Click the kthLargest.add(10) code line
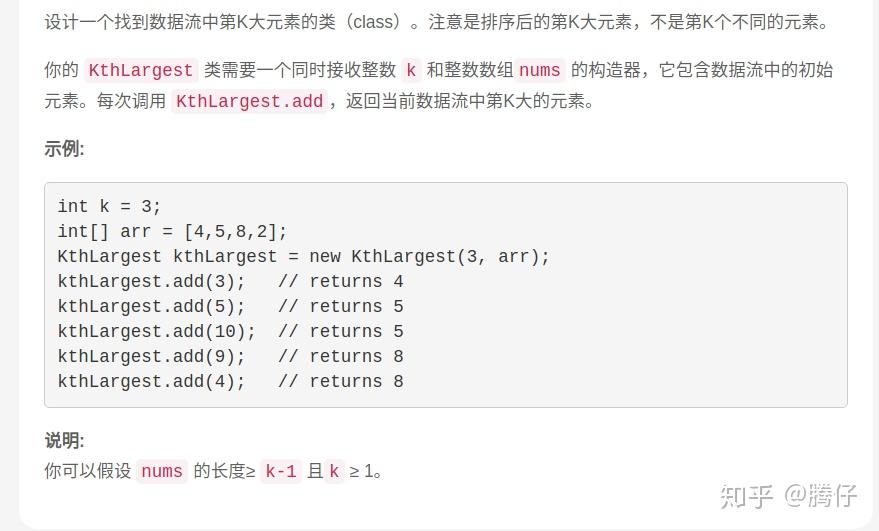 230,331
